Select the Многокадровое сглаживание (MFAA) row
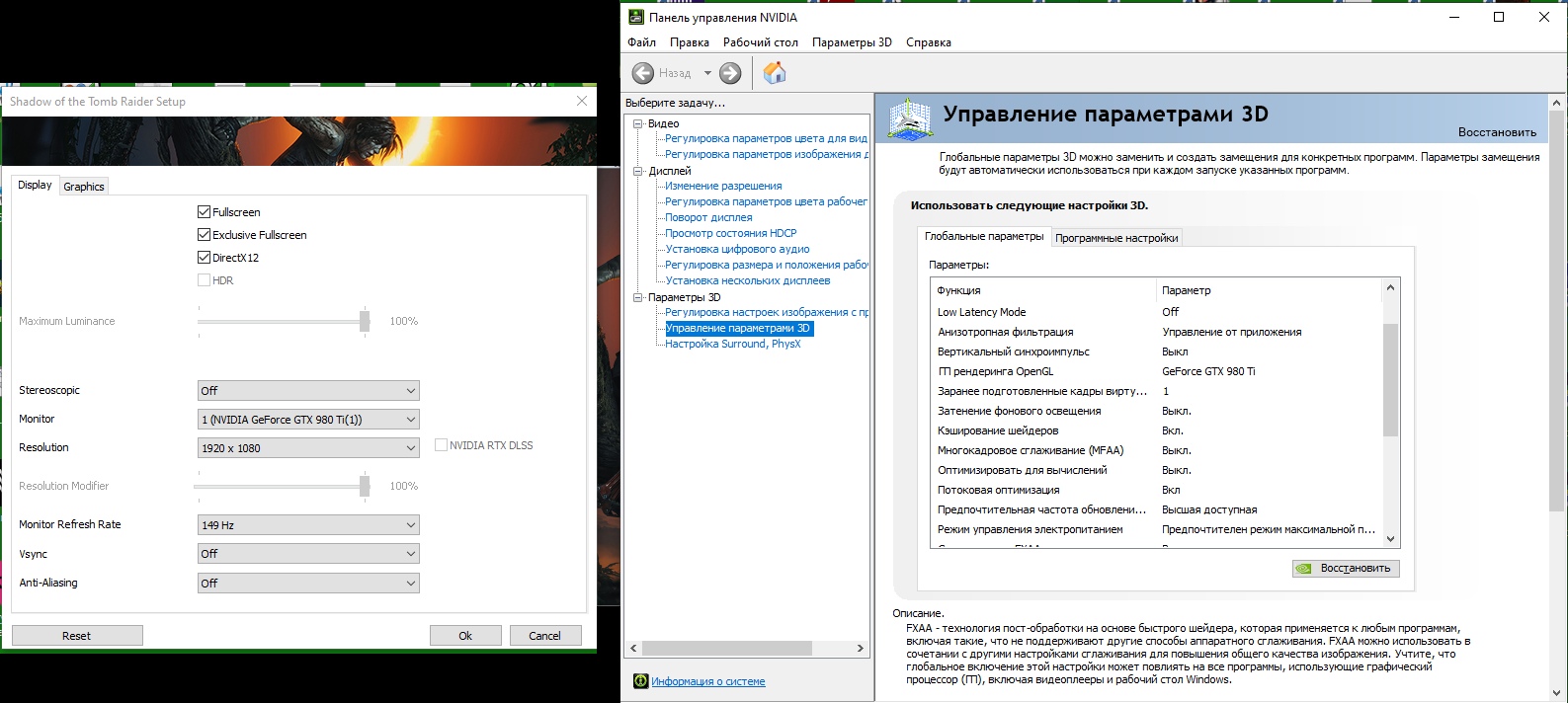Image resolution: width=1568 pixels, height=703 pixels. (x=1156, y=450)
